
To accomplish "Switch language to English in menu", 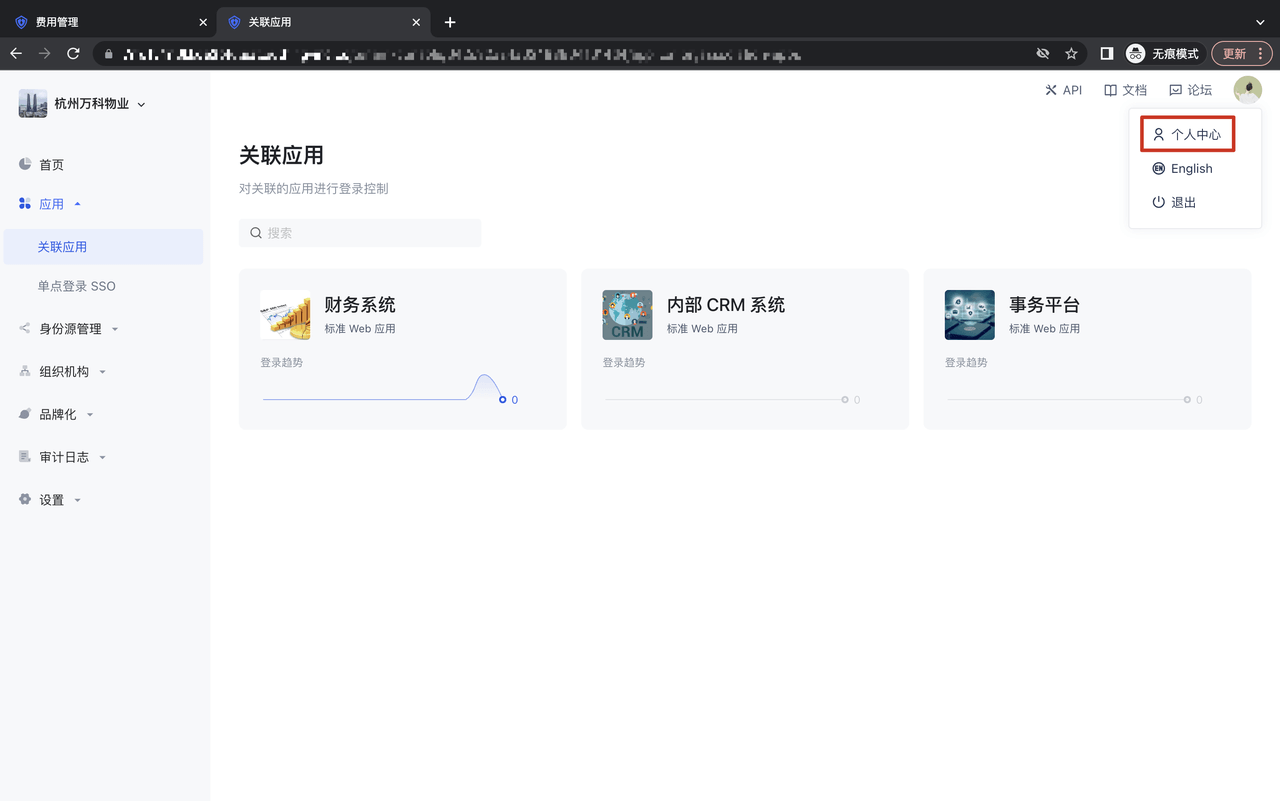I will (x=1191, y=169).
